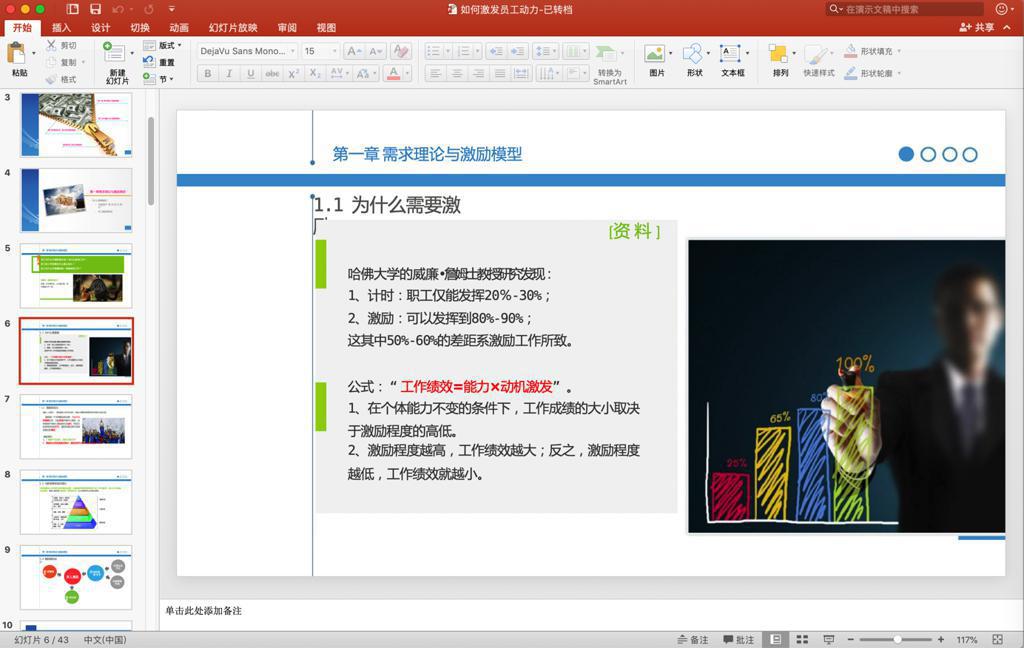Click the Format painter (格式) button
The image size is (1024, 648).
[x=61, y=79]
